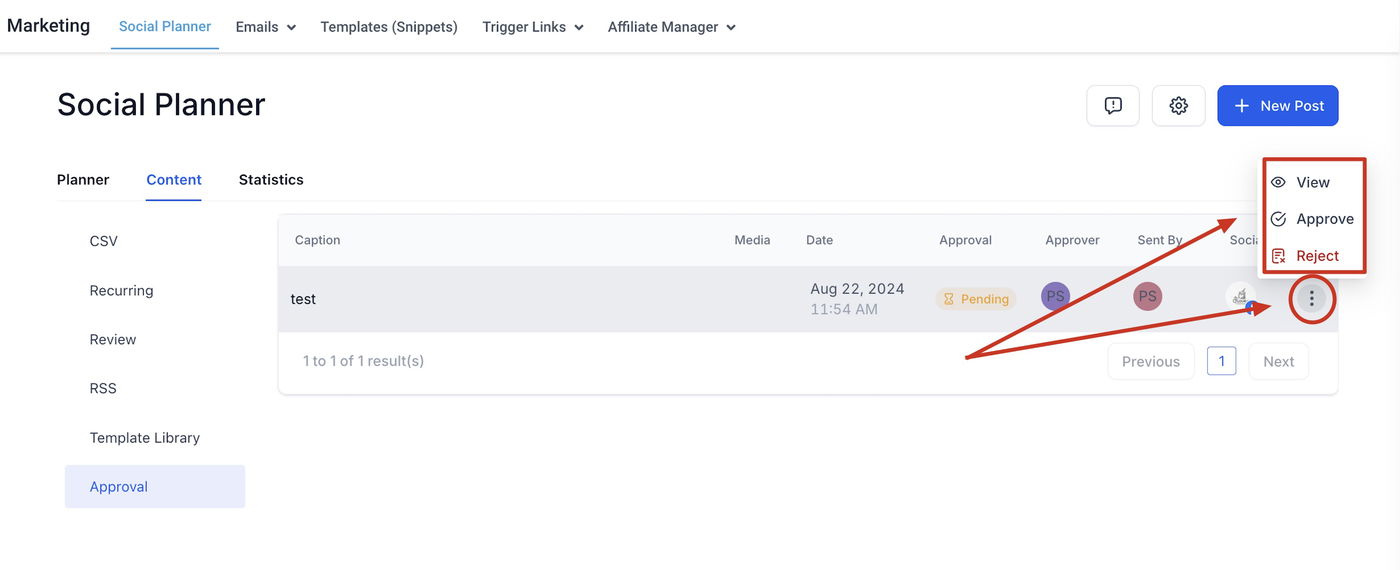Expand the Emails dropdown
The height and width of the screenshot is (570, 1400).
pos(266,27)
